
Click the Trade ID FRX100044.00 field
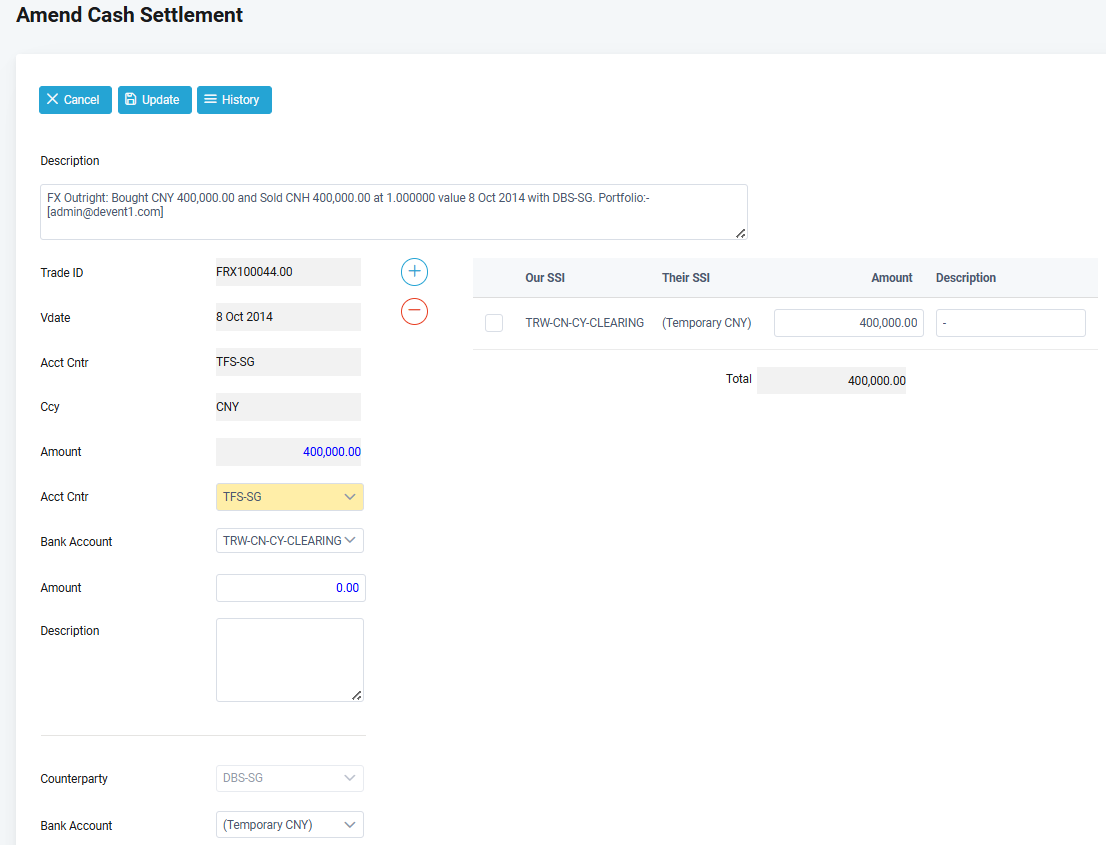(x=288, y=272)
